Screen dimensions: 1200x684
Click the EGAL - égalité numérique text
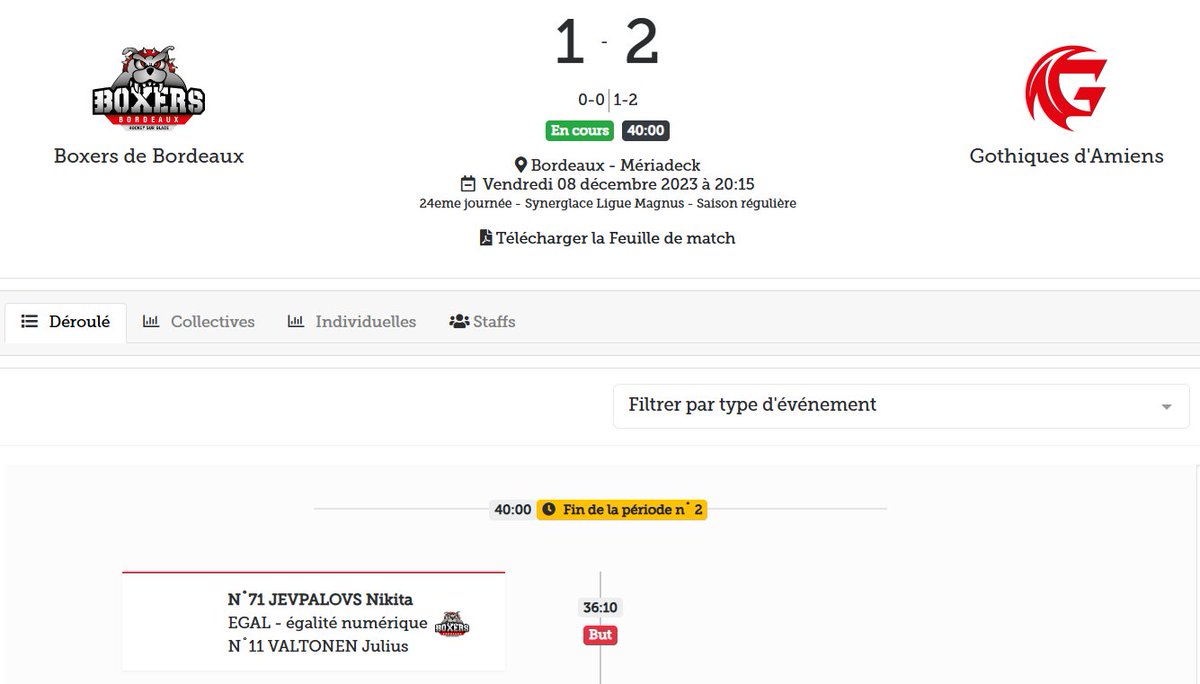[x=327, y=623]
